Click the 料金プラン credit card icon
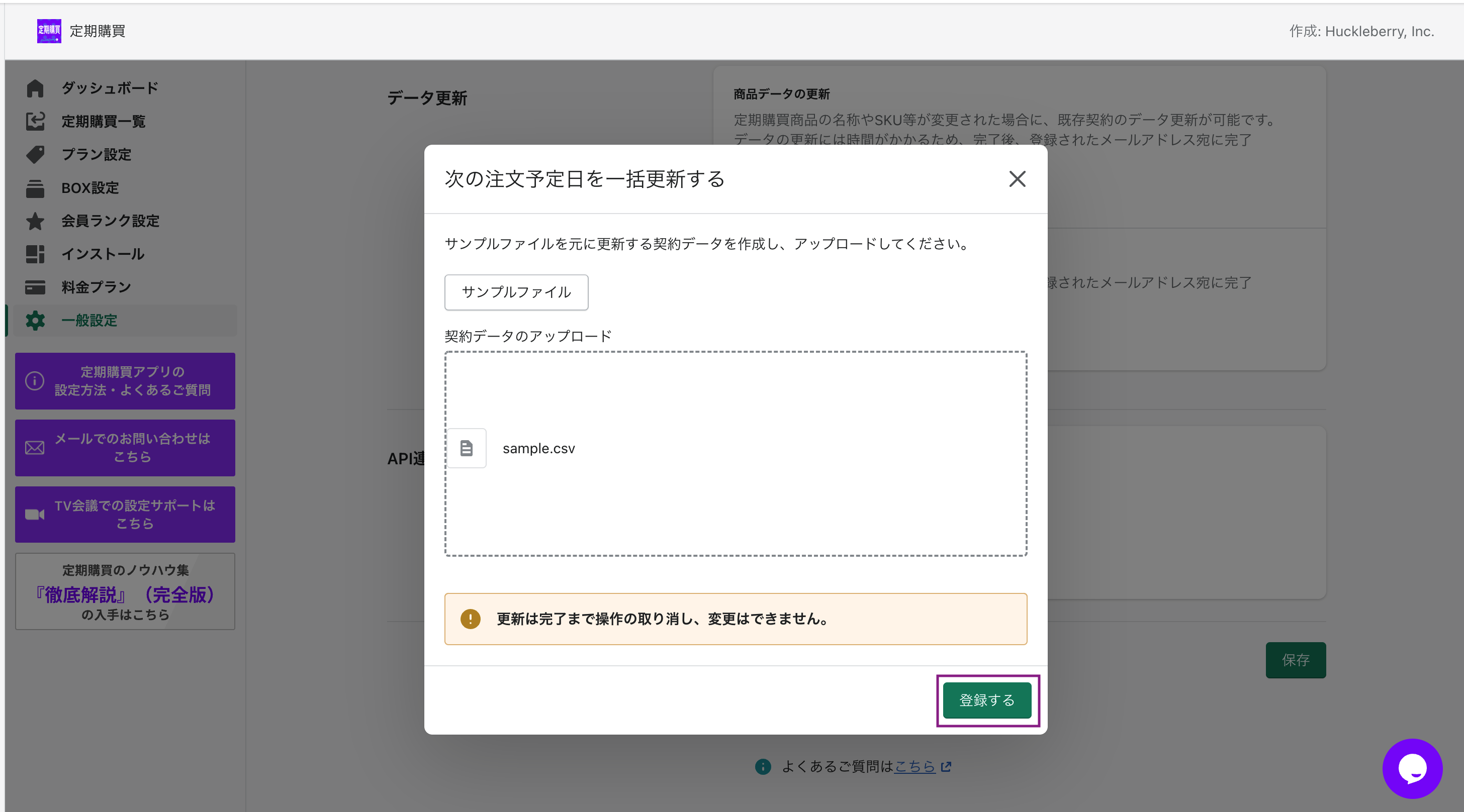Viewport: 1464px width, 812px height. pos(35,287)
